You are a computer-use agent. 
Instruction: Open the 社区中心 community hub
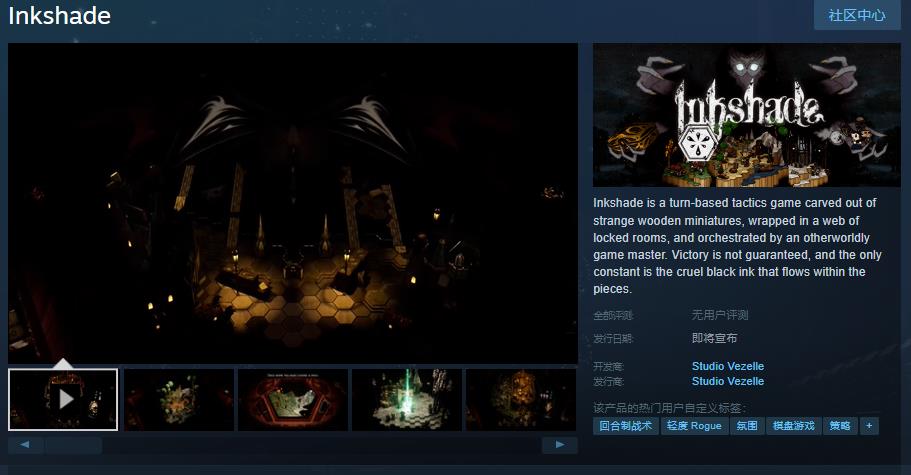(857, 16)
